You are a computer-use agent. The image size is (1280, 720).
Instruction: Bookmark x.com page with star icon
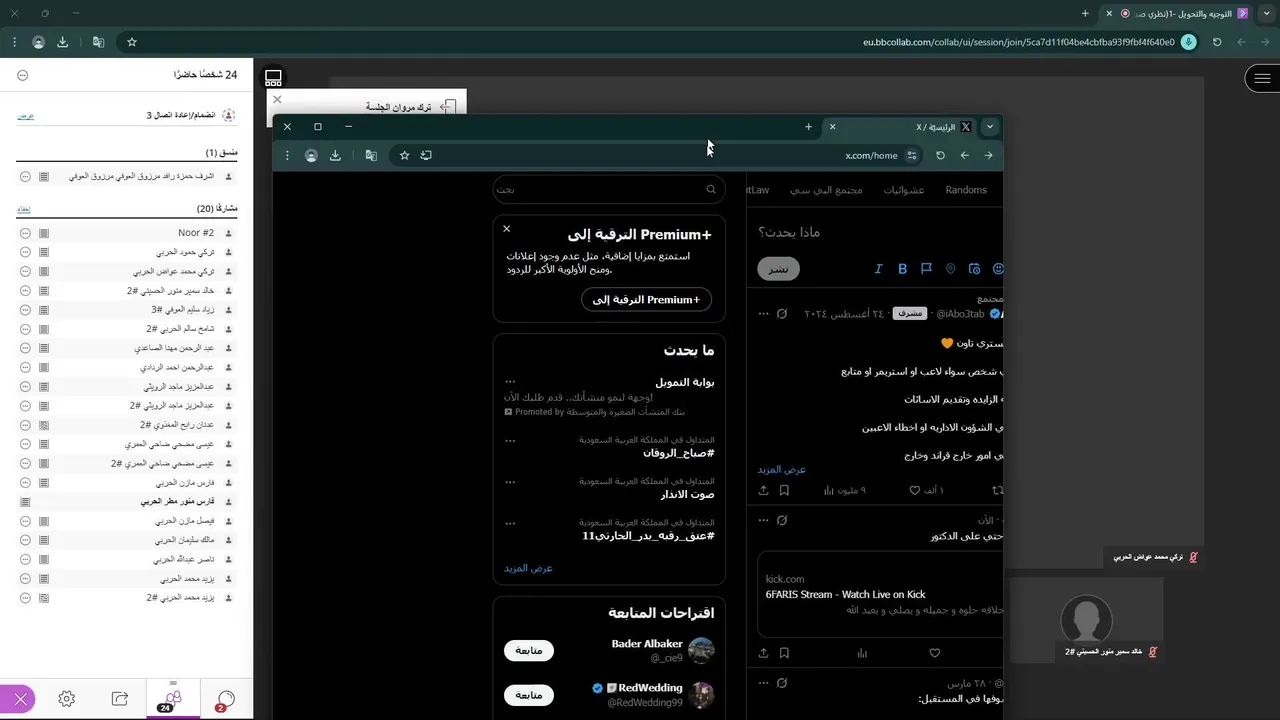[404, 155]
